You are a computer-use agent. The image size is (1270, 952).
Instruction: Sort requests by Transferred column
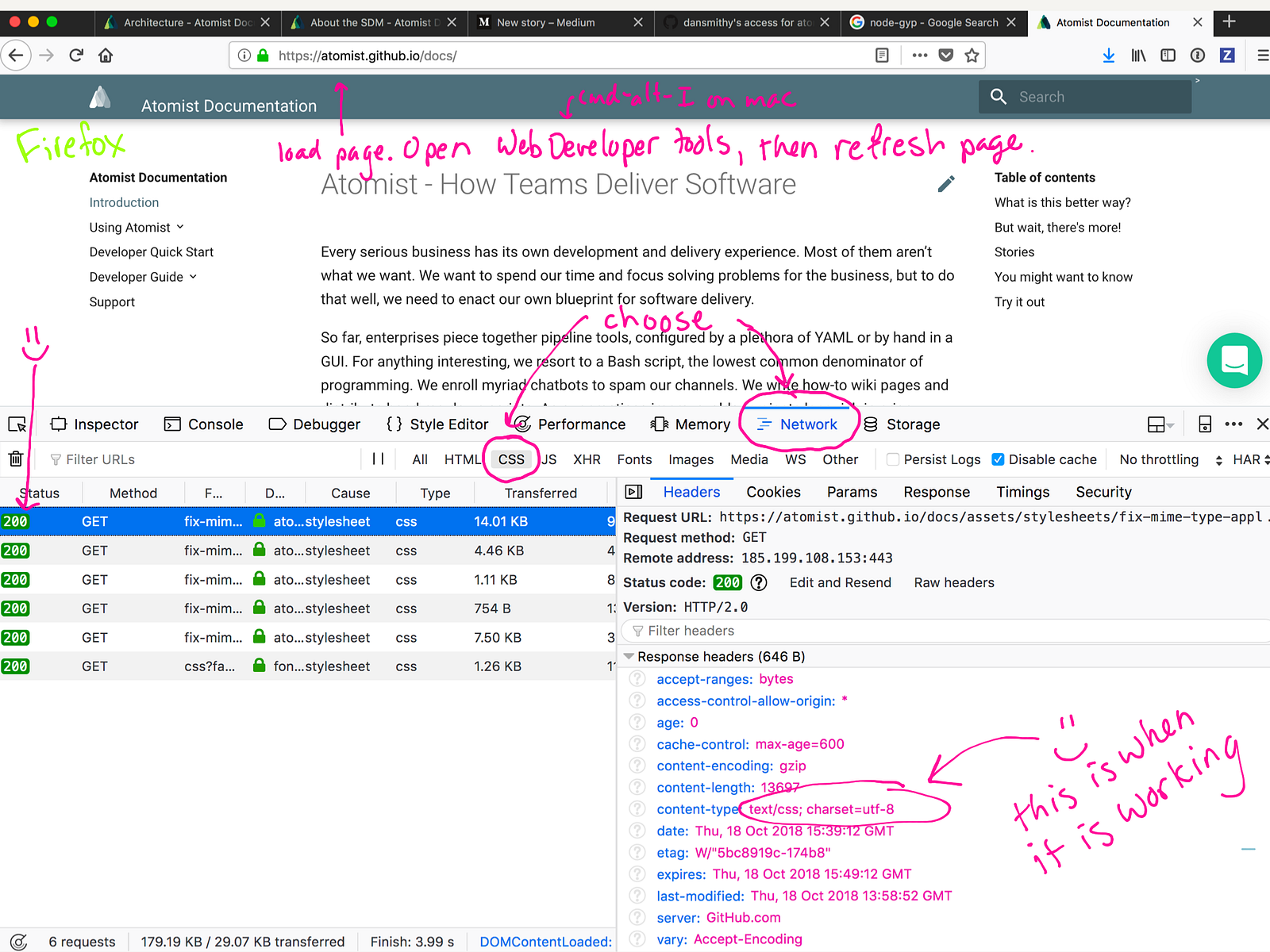pos(541,493)
